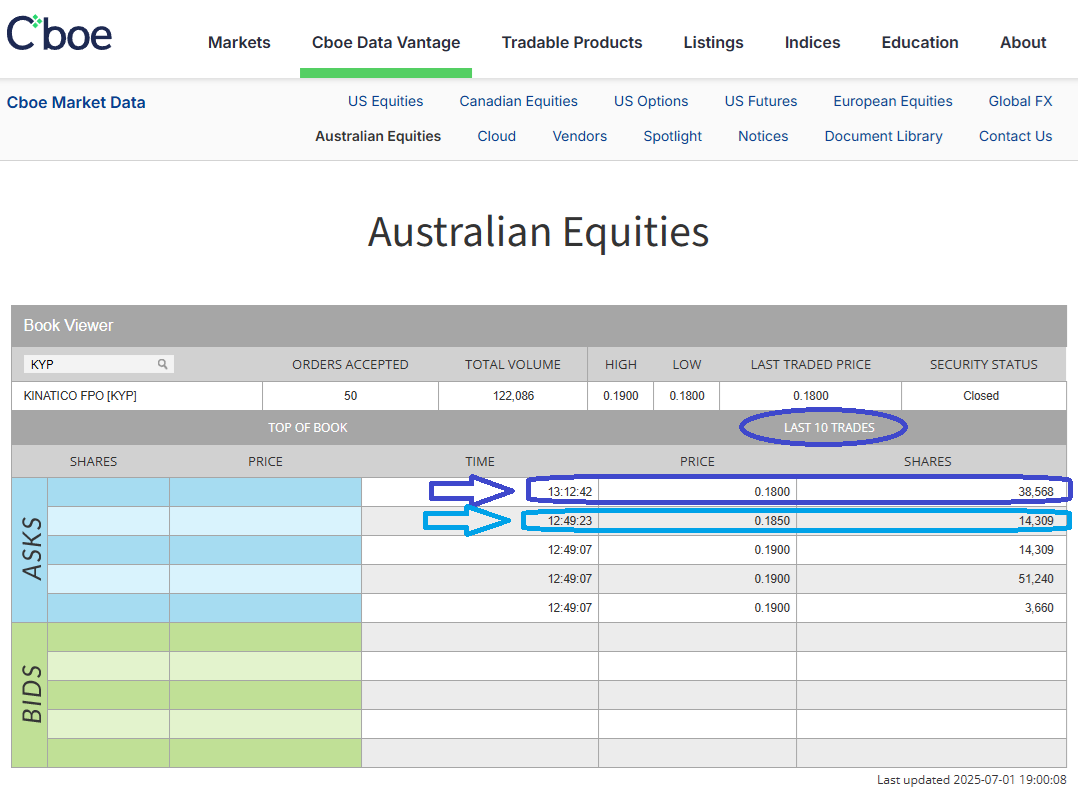Screen dimensions: 1078x793
Task: Open the Tradable Products menu
Action: (572, 42)
